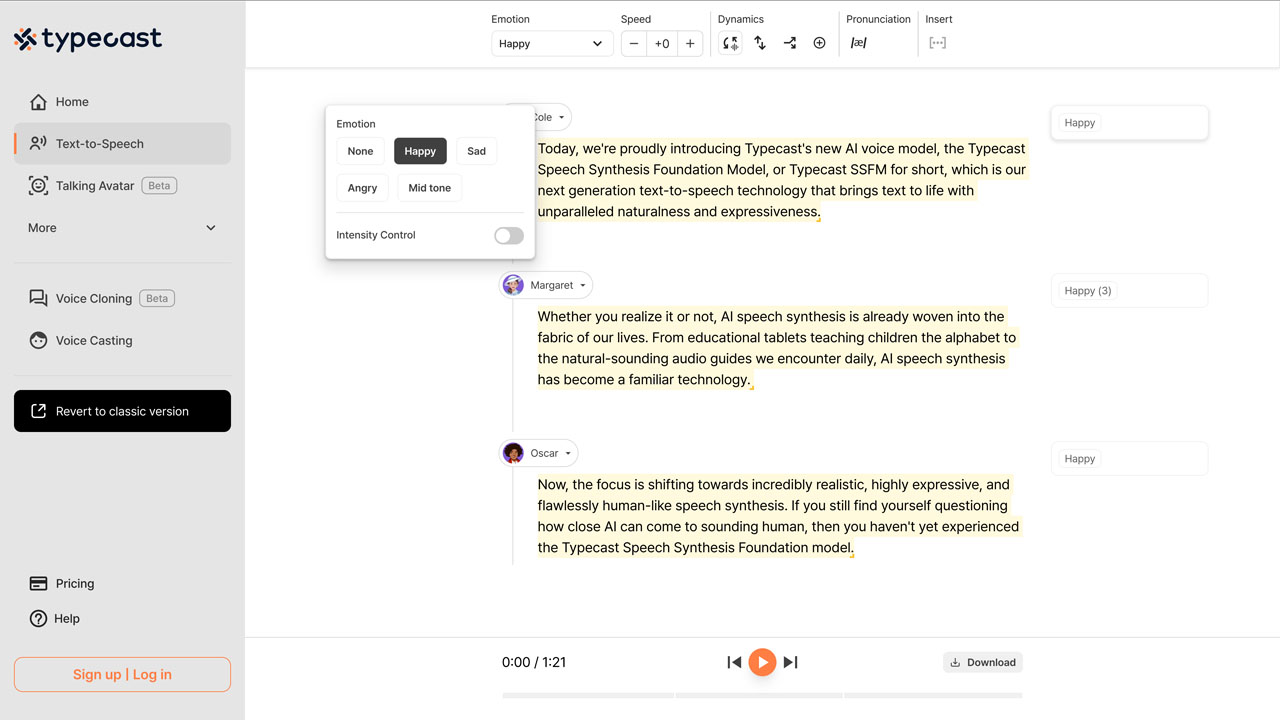This screenshot has width=1280, height=720.
Task: Click the plus circle icon in Dynamics
Action: [x=819, y=42]
